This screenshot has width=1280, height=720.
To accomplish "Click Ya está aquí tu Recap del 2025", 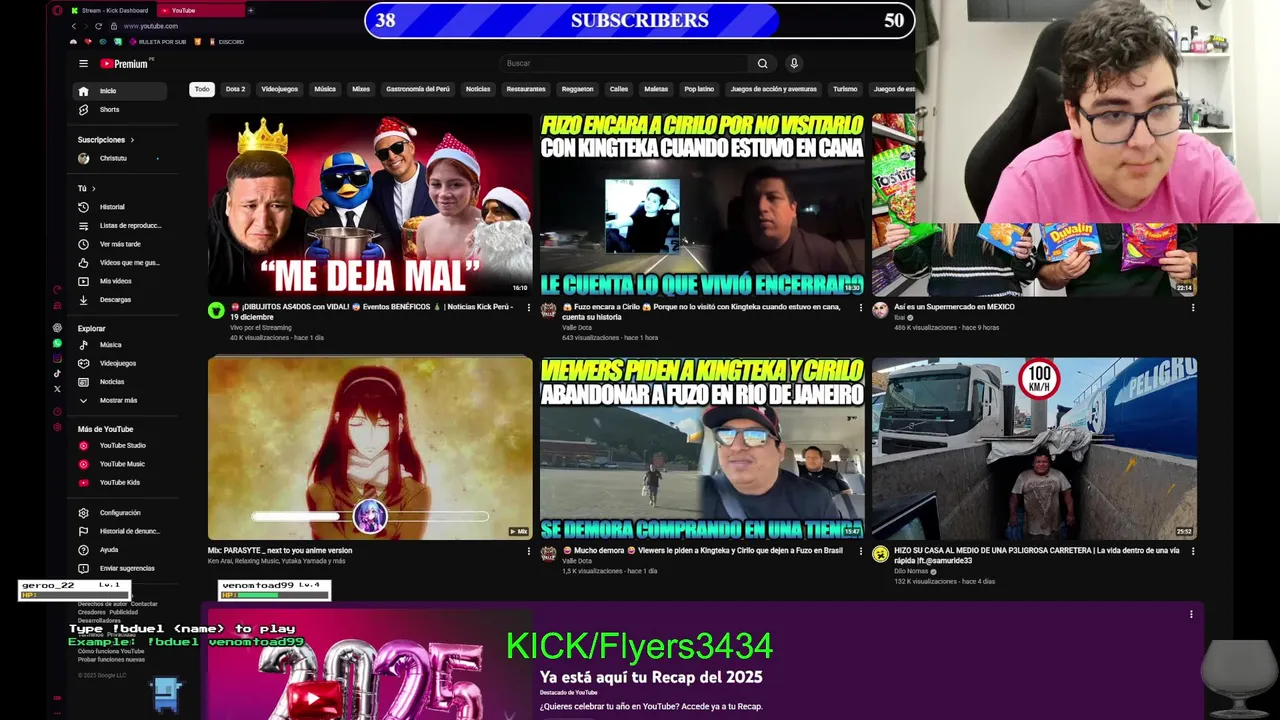I will pos(651,677).
